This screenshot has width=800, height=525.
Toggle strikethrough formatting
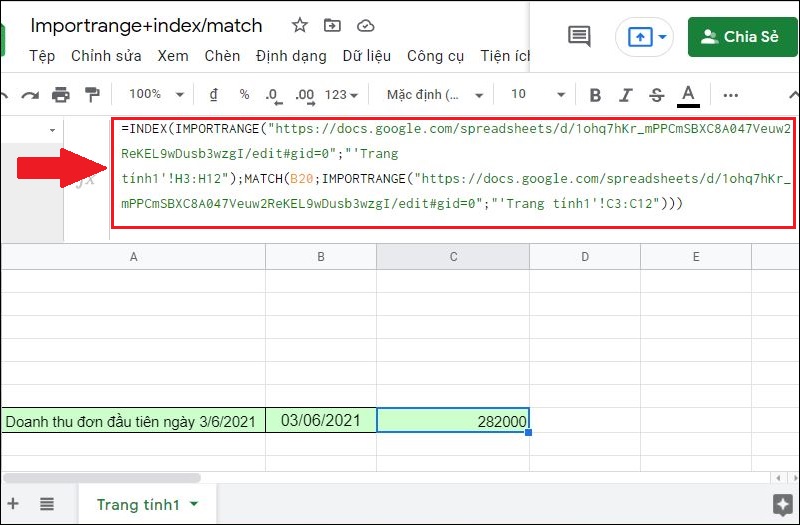coord(657,95)
